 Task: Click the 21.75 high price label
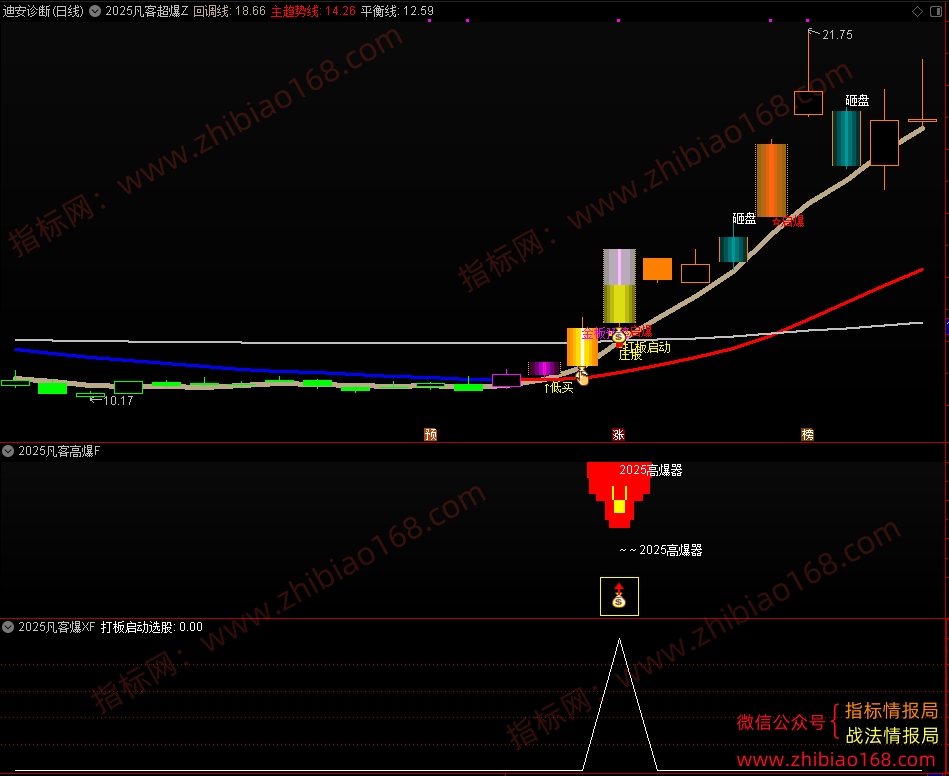837,35
